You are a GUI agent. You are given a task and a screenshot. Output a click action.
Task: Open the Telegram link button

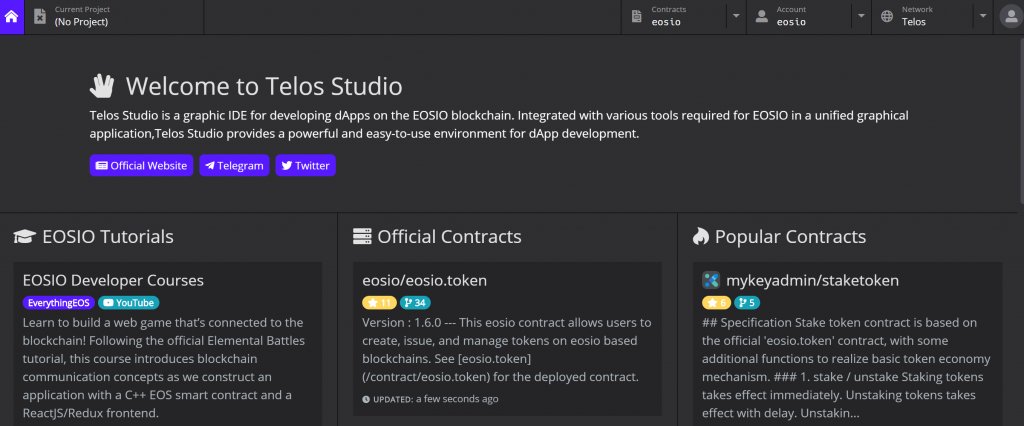pos(234,165)
